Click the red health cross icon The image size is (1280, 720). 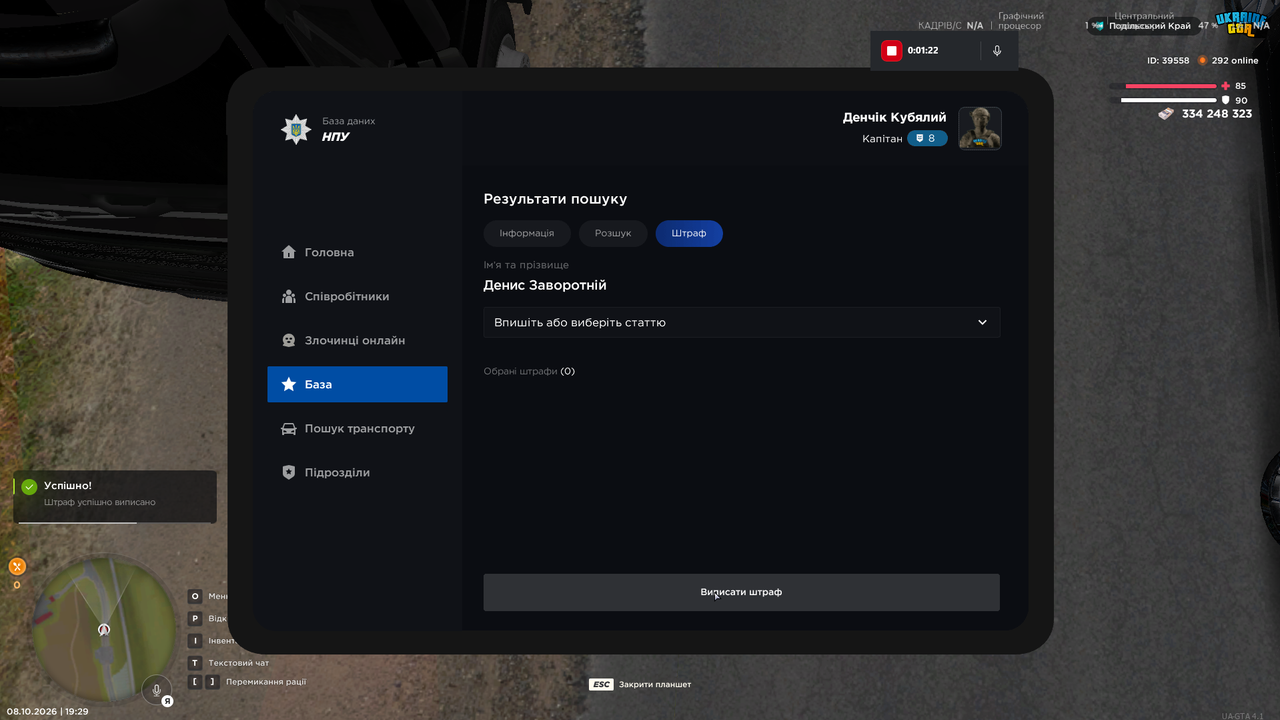[x=1226, y=86]
